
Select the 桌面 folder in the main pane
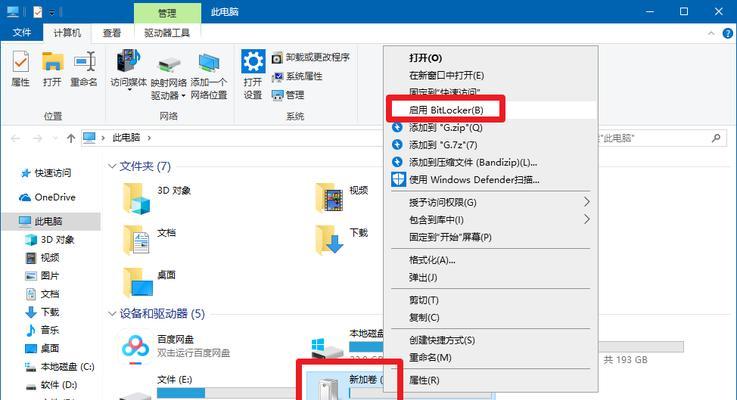click(149, 282)
